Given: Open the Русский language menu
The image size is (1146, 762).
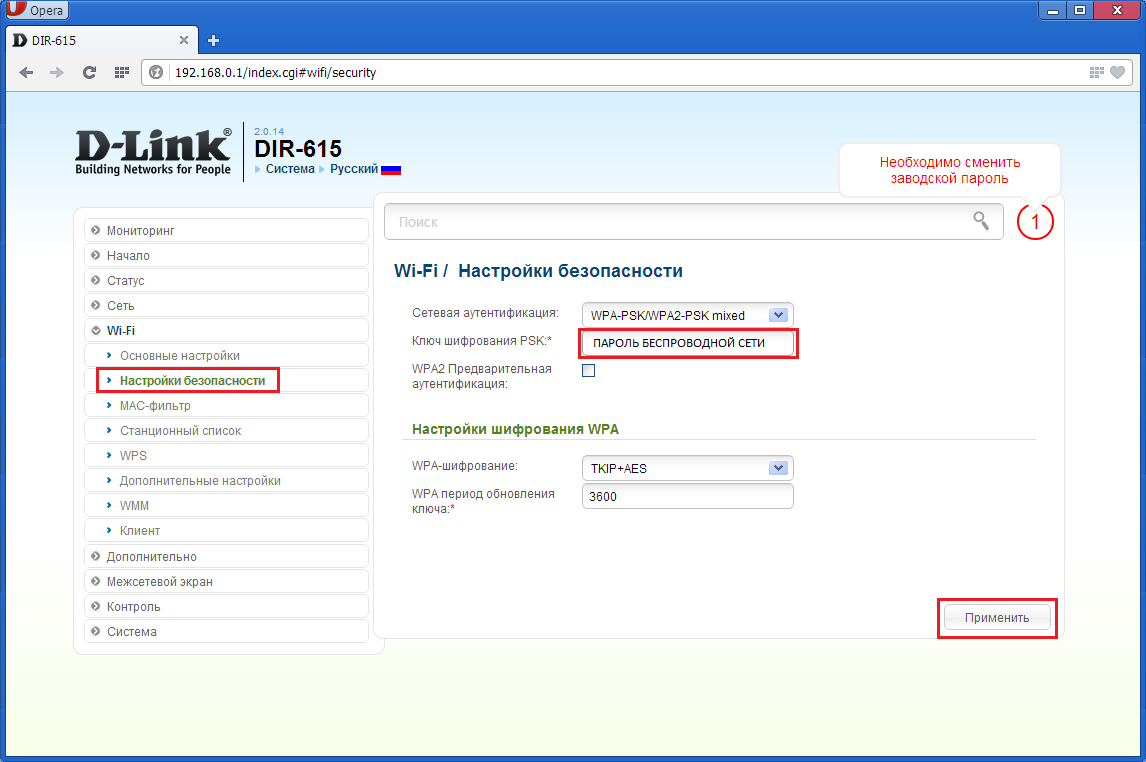Looking at the screenshot, I should (x=354, y=169).
